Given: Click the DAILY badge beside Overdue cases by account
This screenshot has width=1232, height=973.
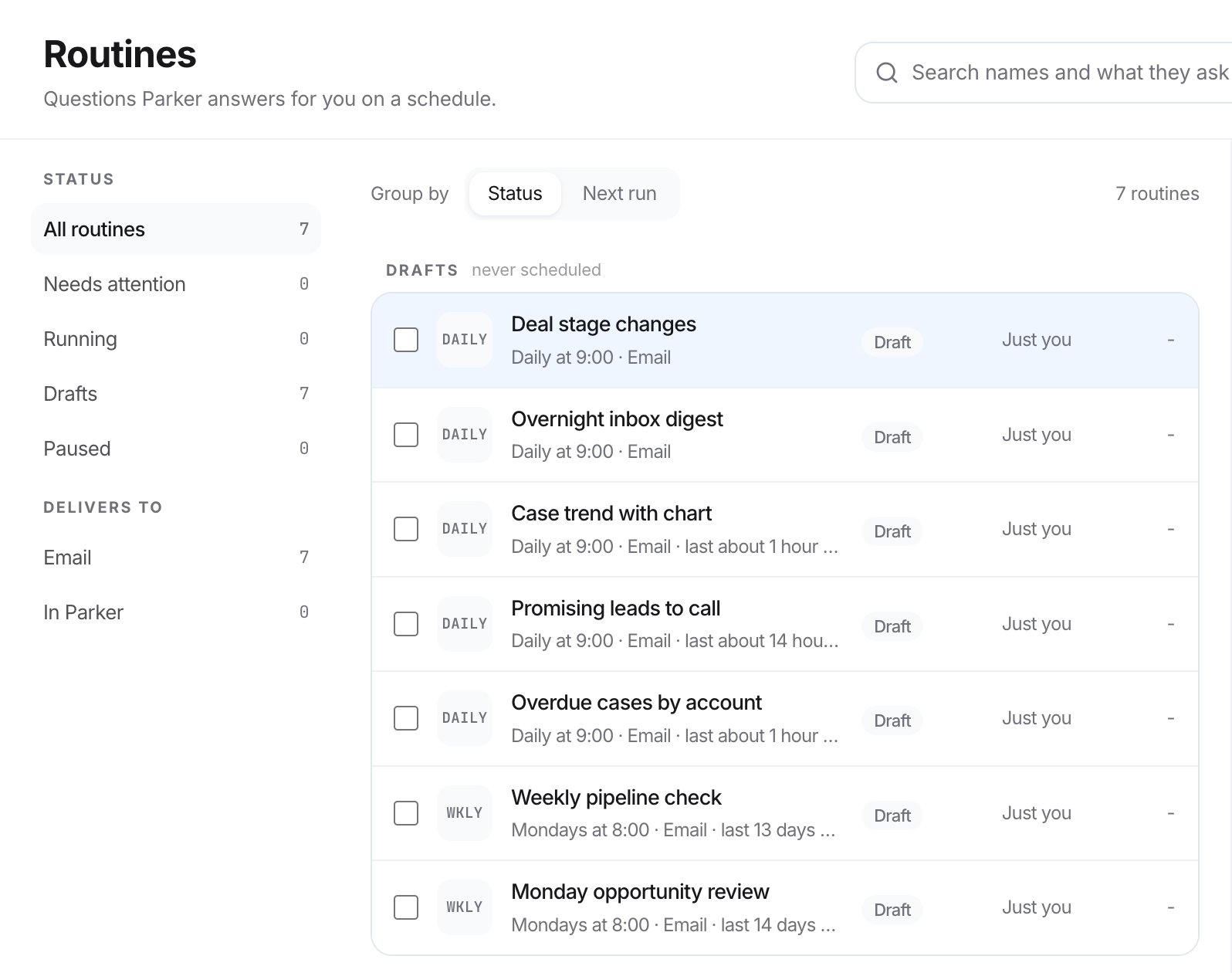Looking at the screenshot, I should (x=465, y=718).
